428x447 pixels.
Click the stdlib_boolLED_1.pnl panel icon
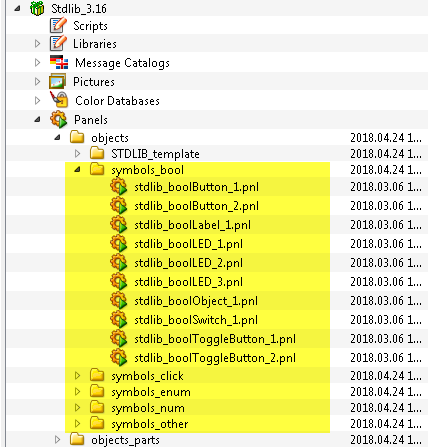click(119, 244)
